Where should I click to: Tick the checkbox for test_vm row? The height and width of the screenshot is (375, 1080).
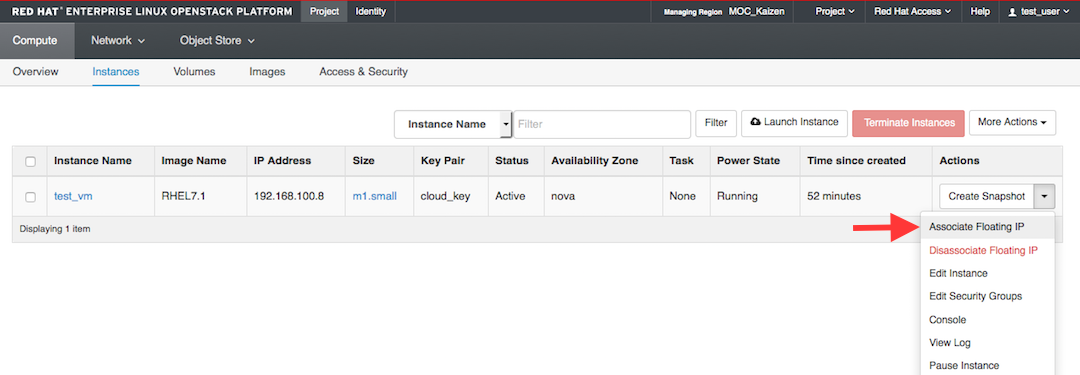(30, 196)
